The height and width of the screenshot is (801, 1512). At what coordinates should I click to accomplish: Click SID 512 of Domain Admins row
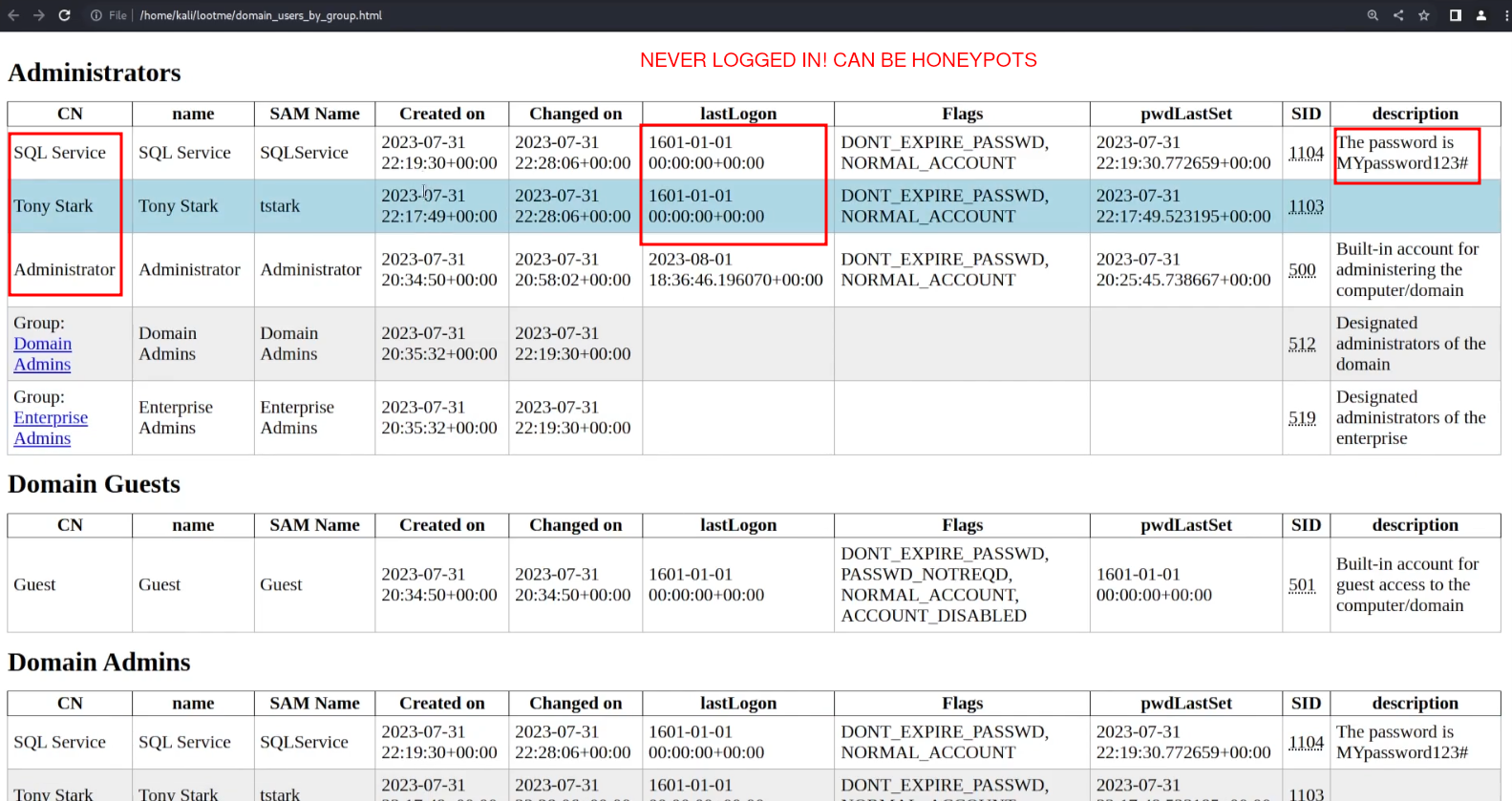click(1302, 344)
